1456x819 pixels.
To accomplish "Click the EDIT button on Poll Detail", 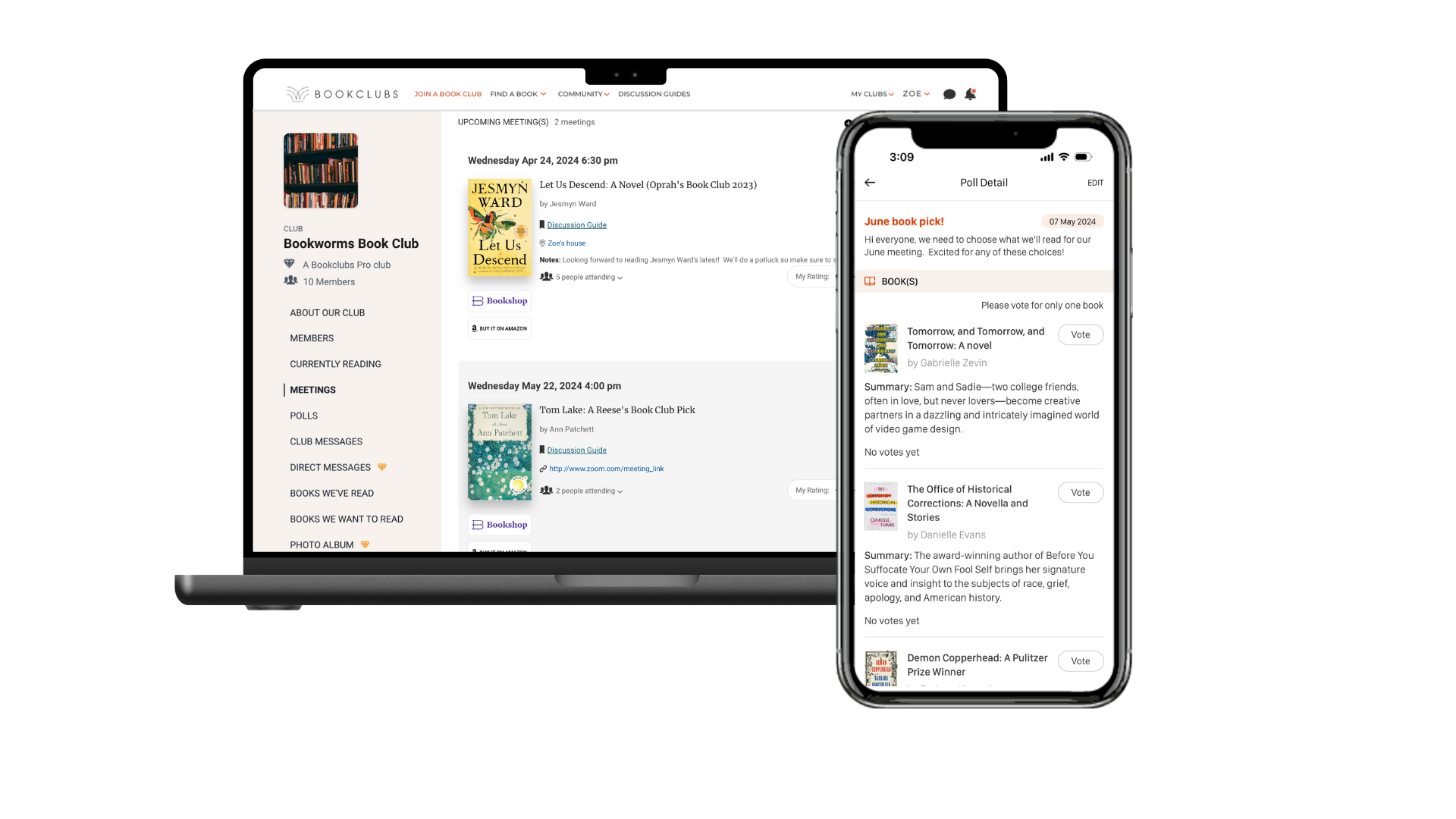I will (1095, 182).
